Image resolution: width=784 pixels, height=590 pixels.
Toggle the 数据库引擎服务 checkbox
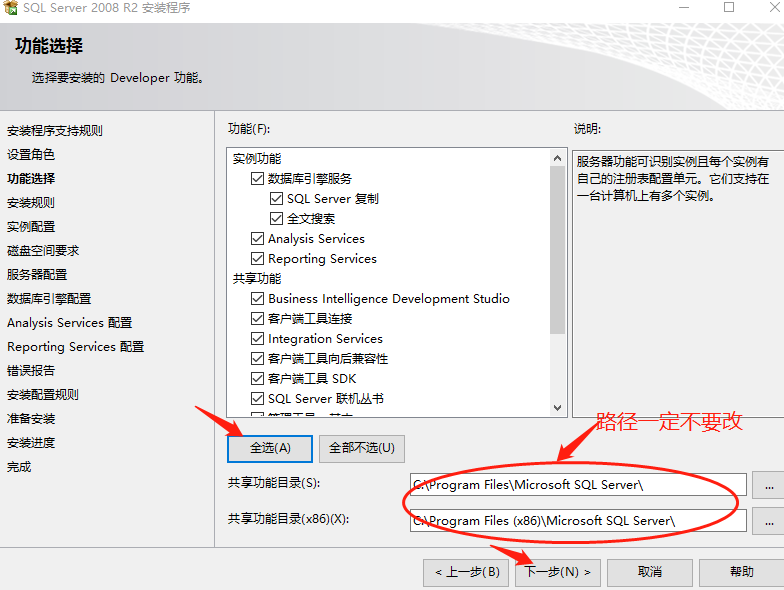(258, 178)
